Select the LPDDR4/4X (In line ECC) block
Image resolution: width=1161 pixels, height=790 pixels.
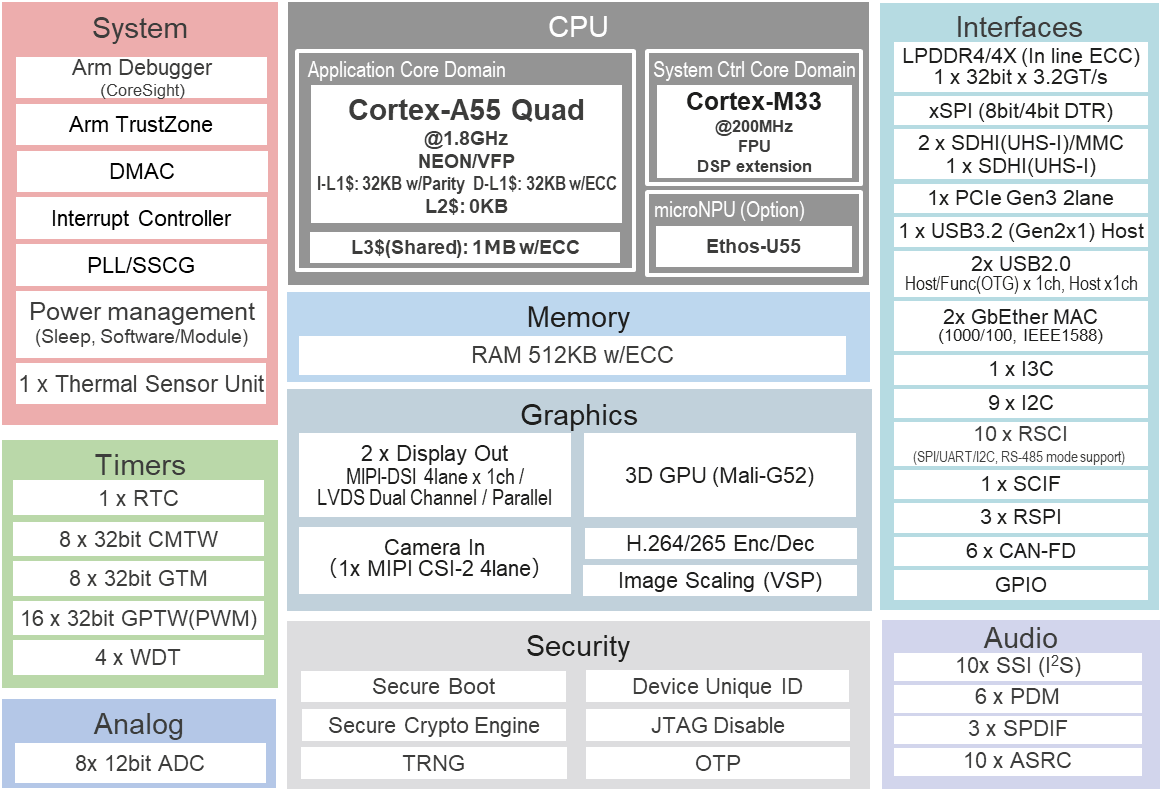click(1020, 67)
